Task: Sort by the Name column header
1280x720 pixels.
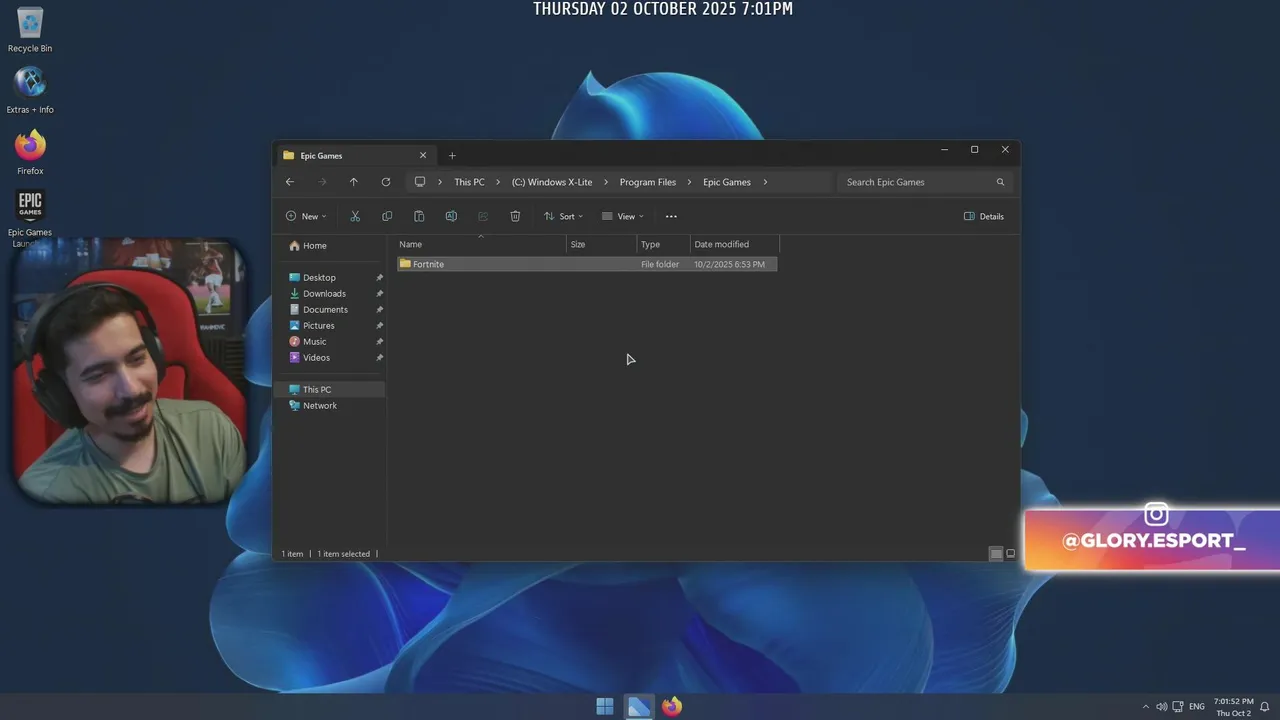Action: [481, 244]
